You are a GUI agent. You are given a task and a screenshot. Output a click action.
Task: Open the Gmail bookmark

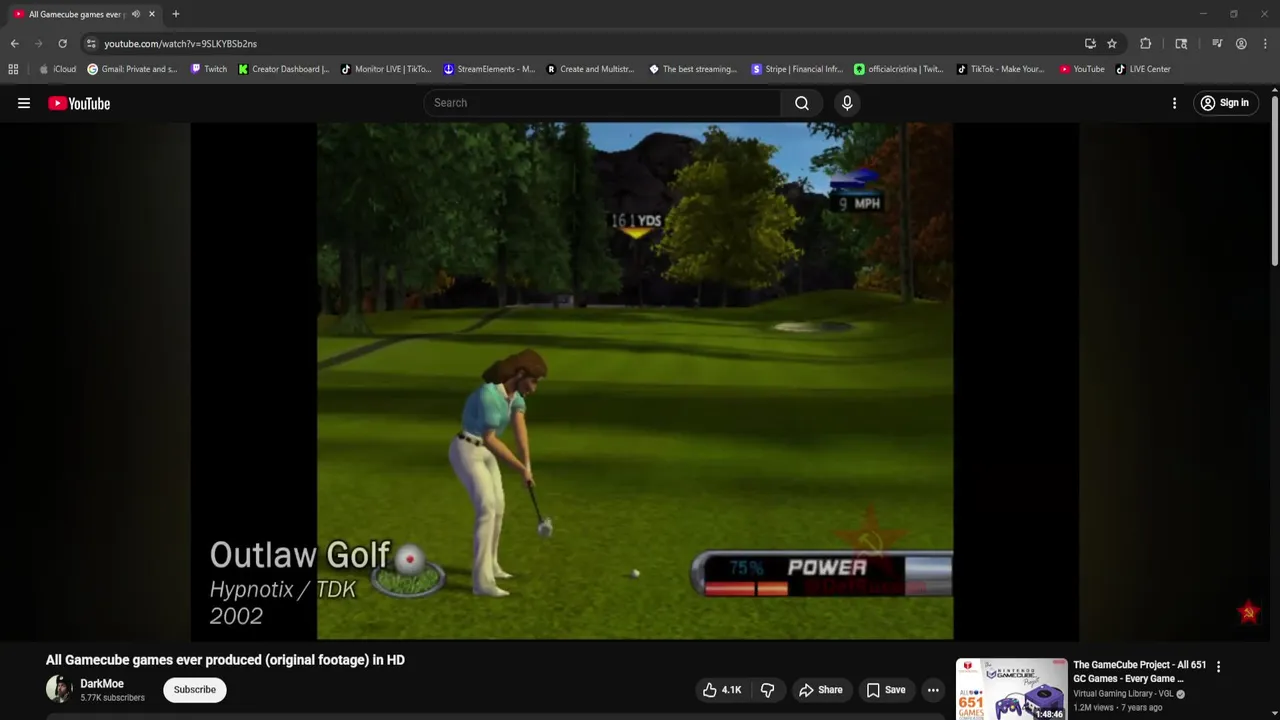133,69
